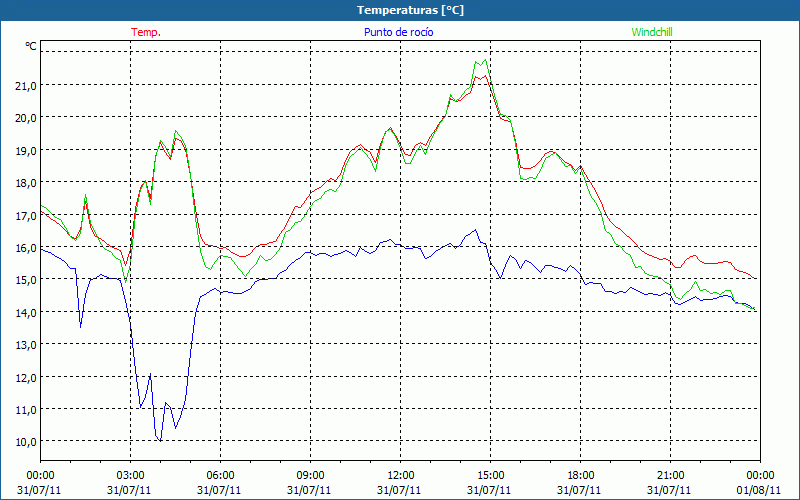Click the 15:00 time axis label

[x=490, y=476]
